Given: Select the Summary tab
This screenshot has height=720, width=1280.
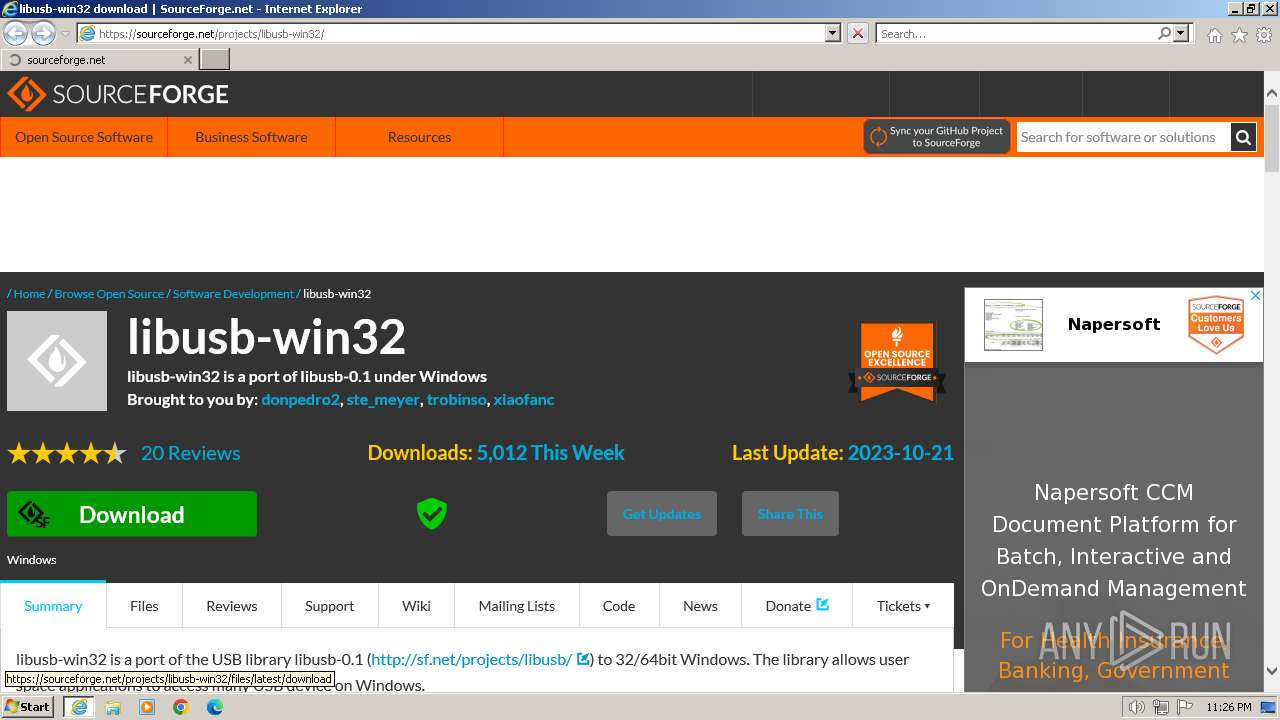Looking at the screenshot, I should (53, 606).
